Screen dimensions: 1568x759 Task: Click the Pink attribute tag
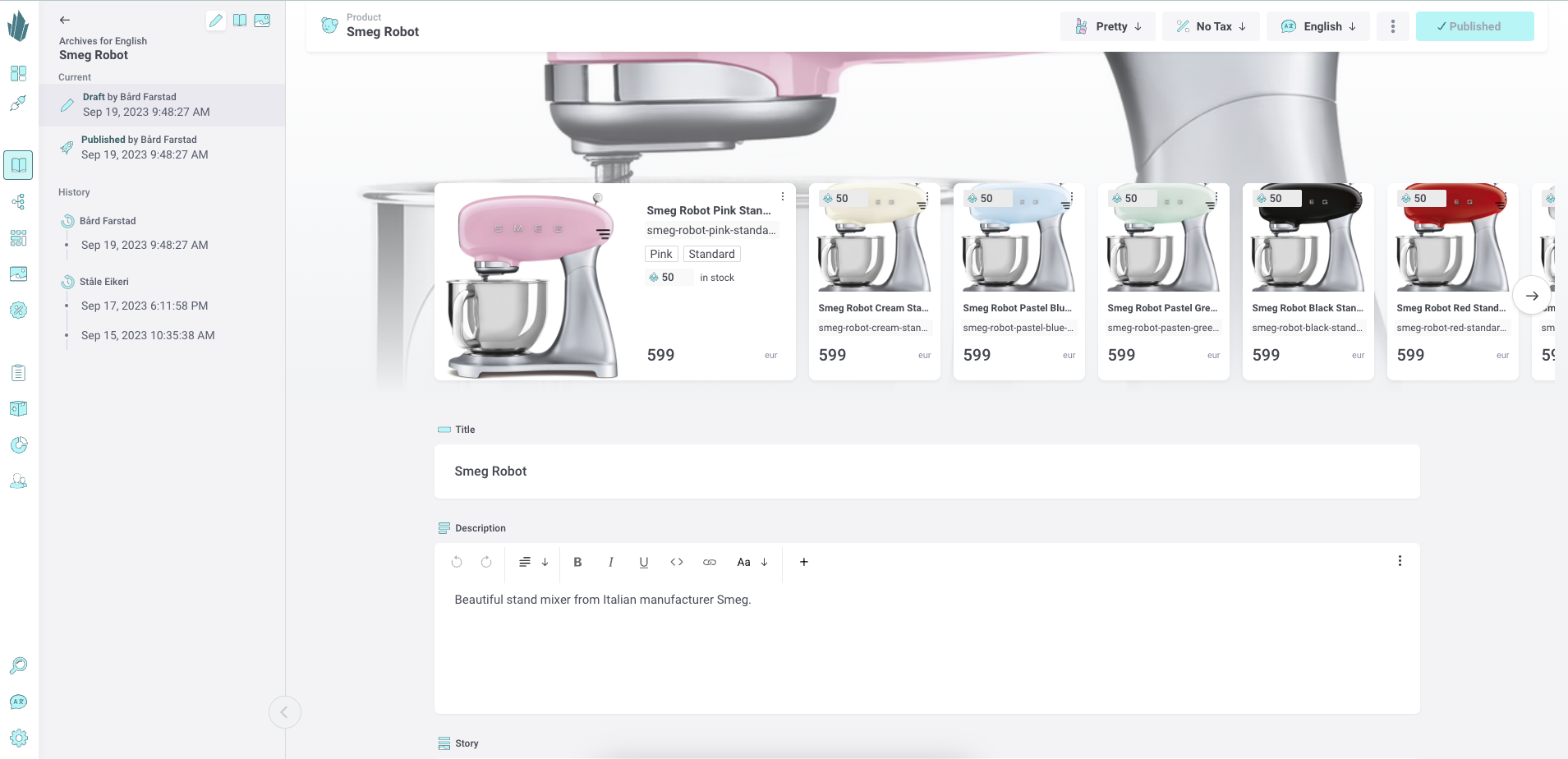click(x=661, y=254)
